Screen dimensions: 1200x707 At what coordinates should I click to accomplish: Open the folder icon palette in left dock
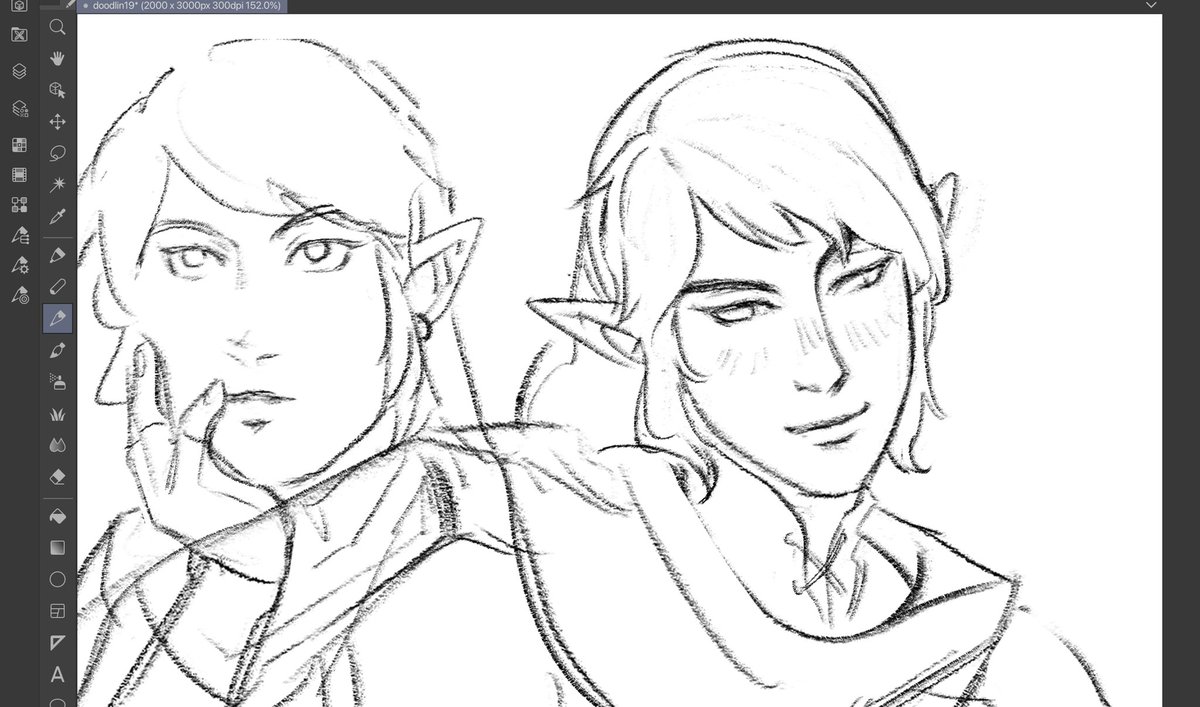pos(19,34)
